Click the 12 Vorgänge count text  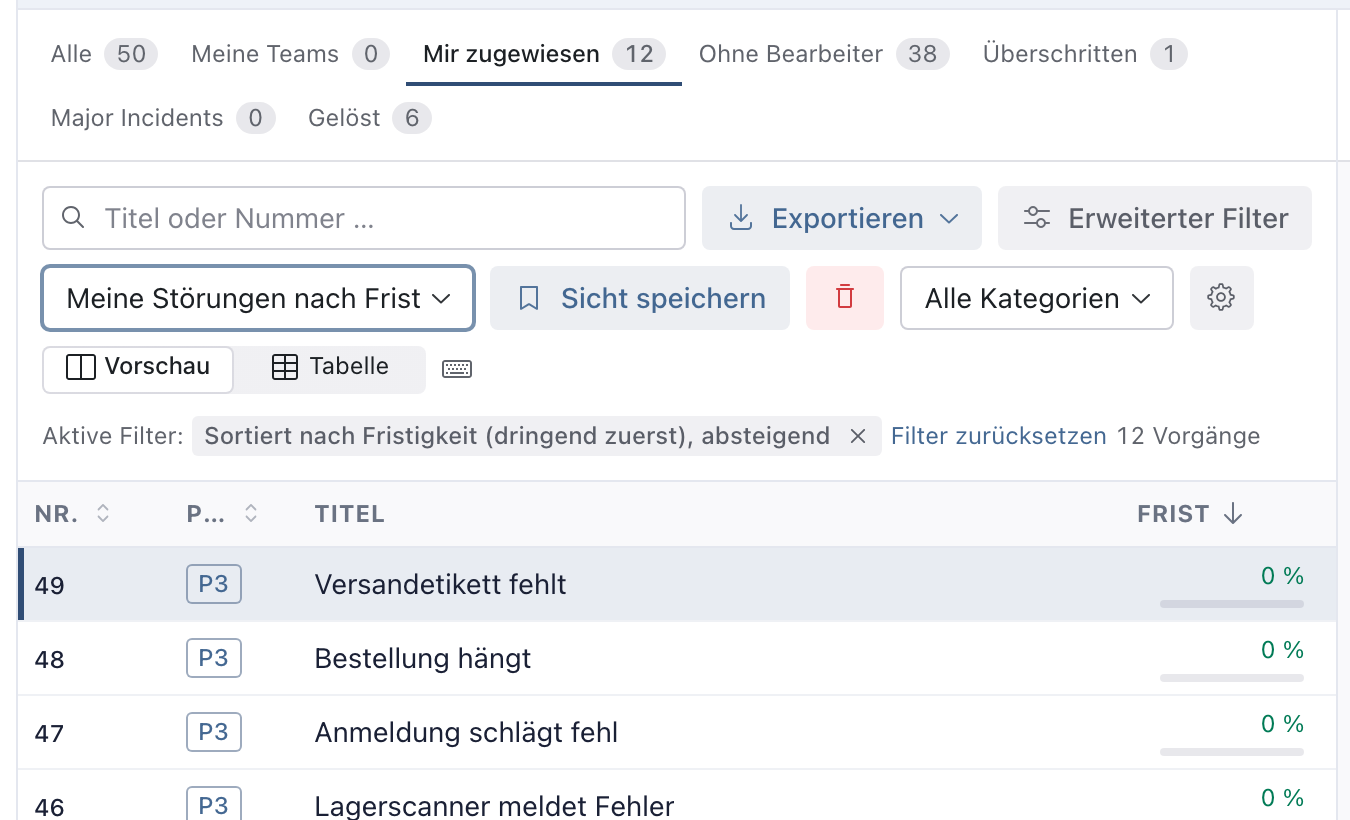[1188, 436]
